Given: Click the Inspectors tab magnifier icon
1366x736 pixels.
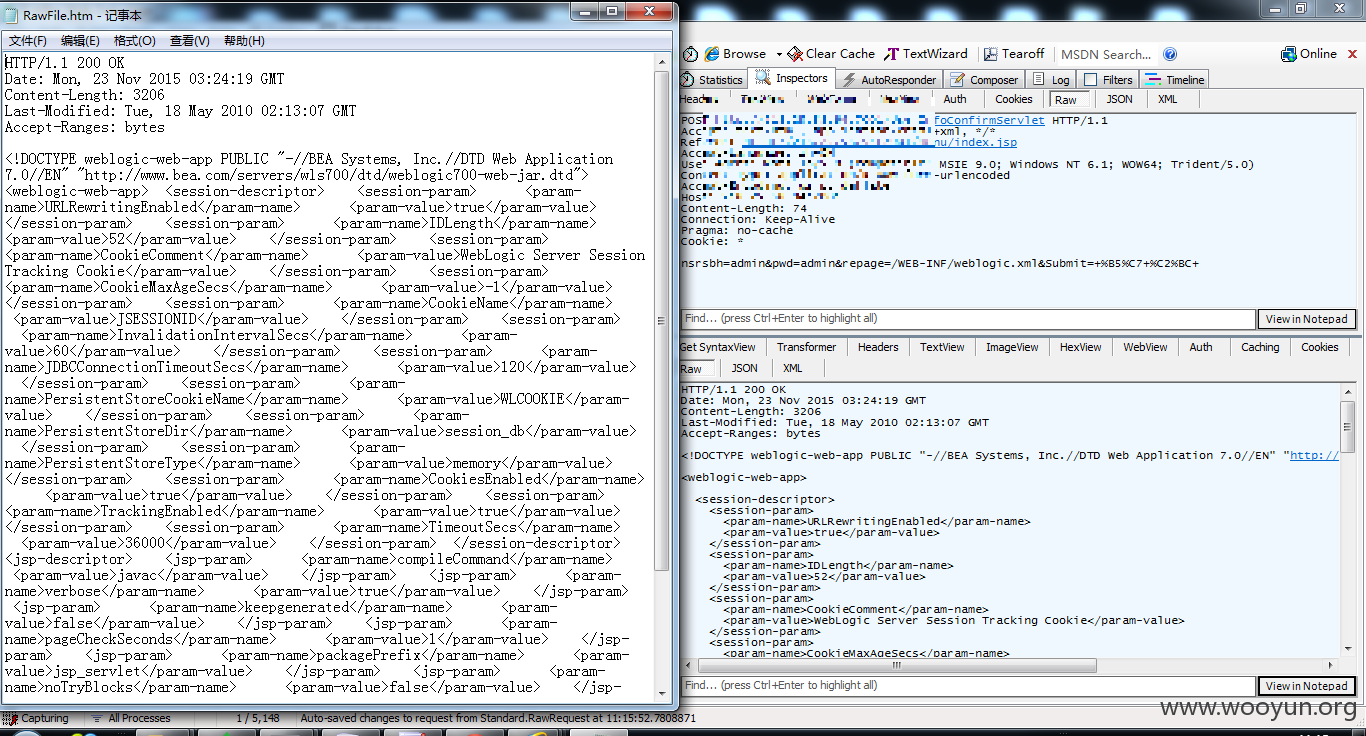Looking at the screenshot, I should pyautogui.click(x=763, y=78).
